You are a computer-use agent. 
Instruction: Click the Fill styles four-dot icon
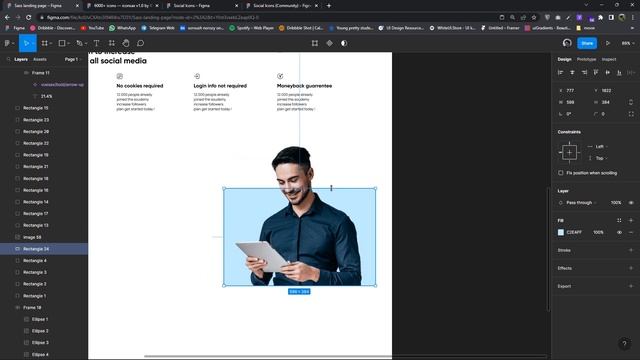click(619, 220)
